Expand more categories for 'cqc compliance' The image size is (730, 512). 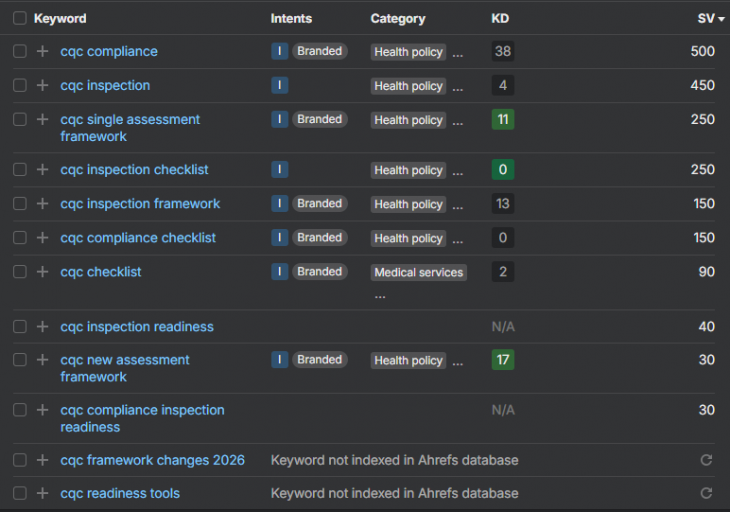(x=458, y=55)
